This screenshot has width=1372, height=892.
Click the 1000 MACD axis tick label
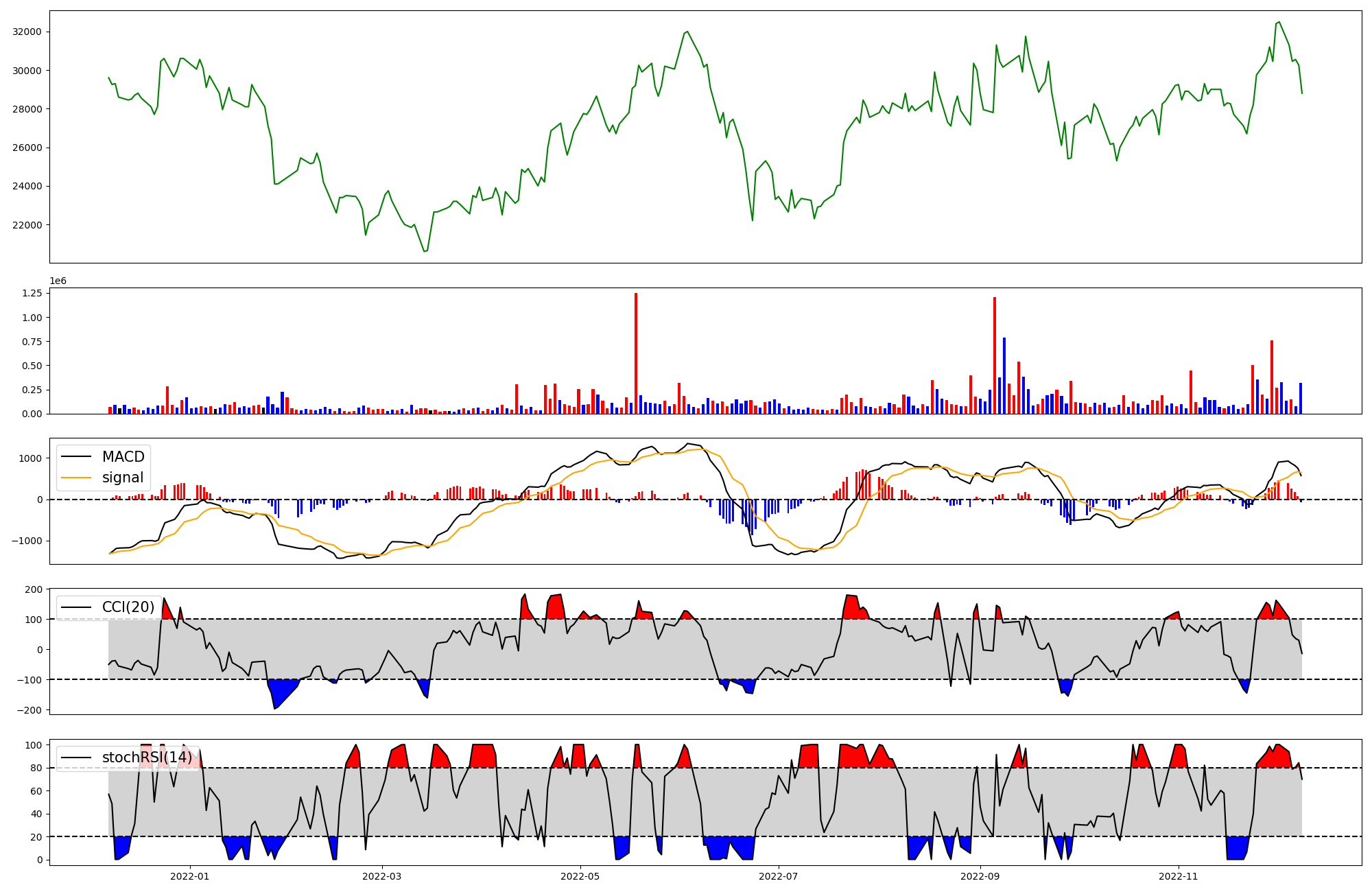tap(30, 458)
